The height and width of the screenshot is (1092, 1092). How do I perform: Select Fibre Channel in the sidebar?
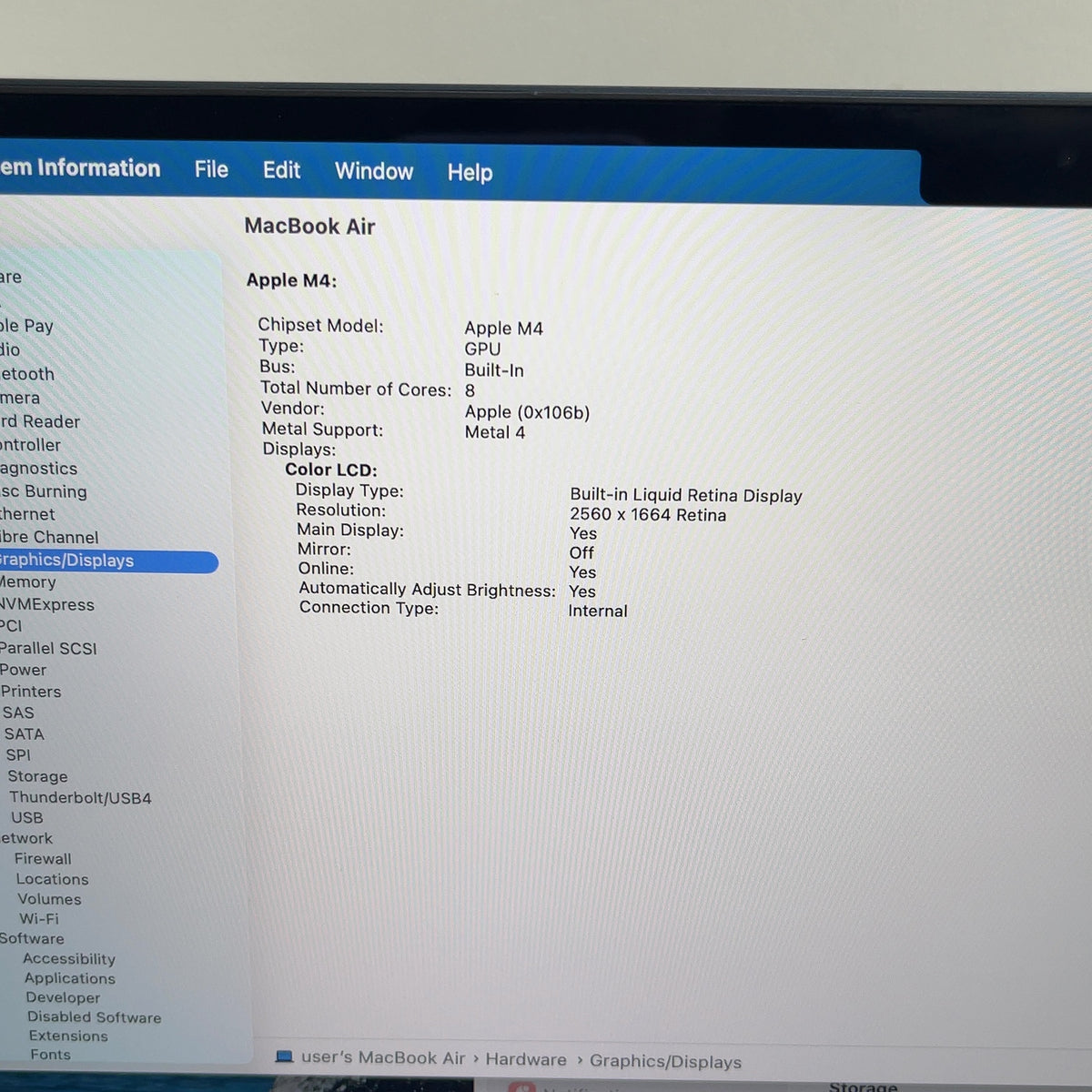(49, 538)
